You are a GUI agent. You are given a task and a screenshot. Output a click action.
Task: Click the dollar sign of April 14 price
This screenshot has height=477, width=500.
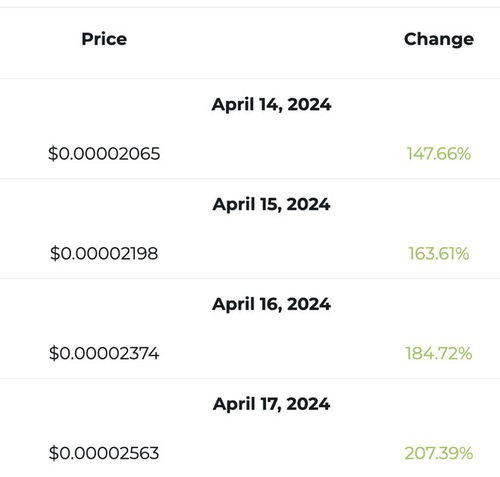(x=53, y=154)
